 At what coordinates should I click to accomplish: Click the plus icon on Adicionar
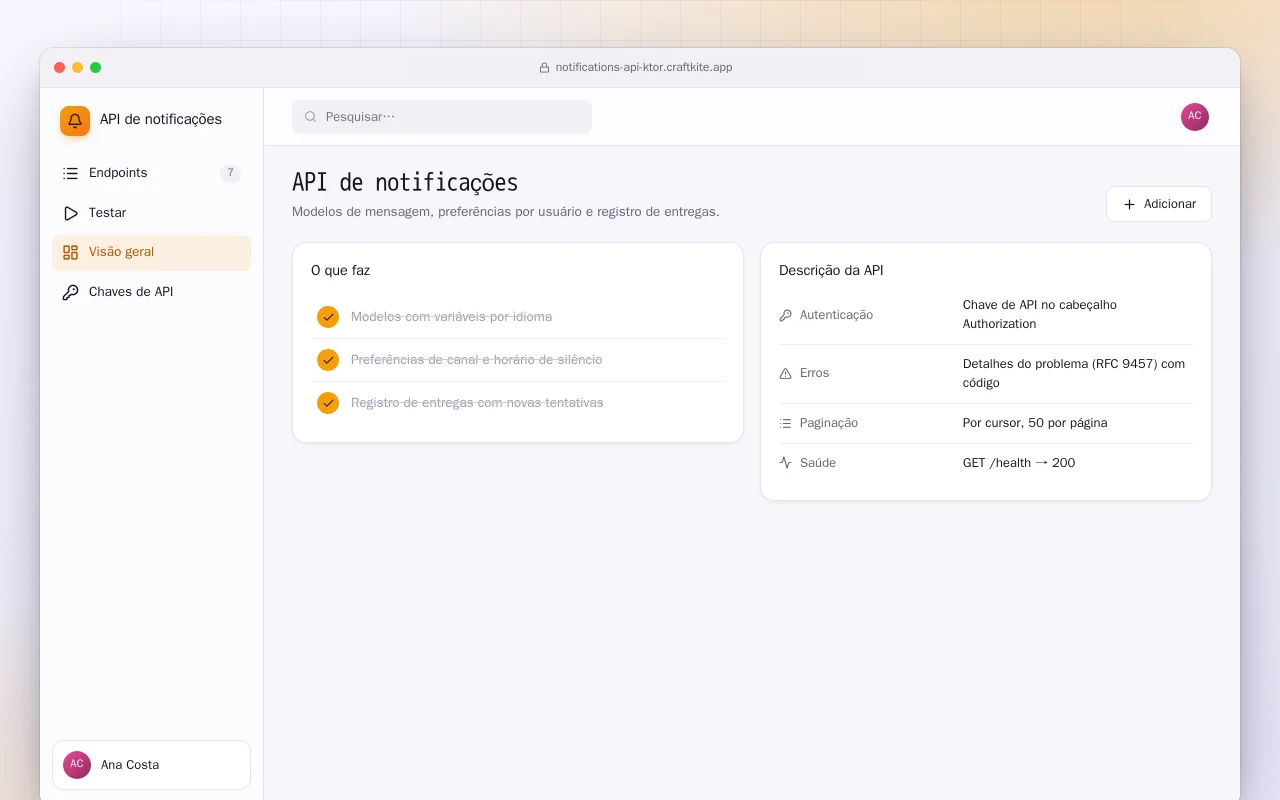coord(1129,204)
